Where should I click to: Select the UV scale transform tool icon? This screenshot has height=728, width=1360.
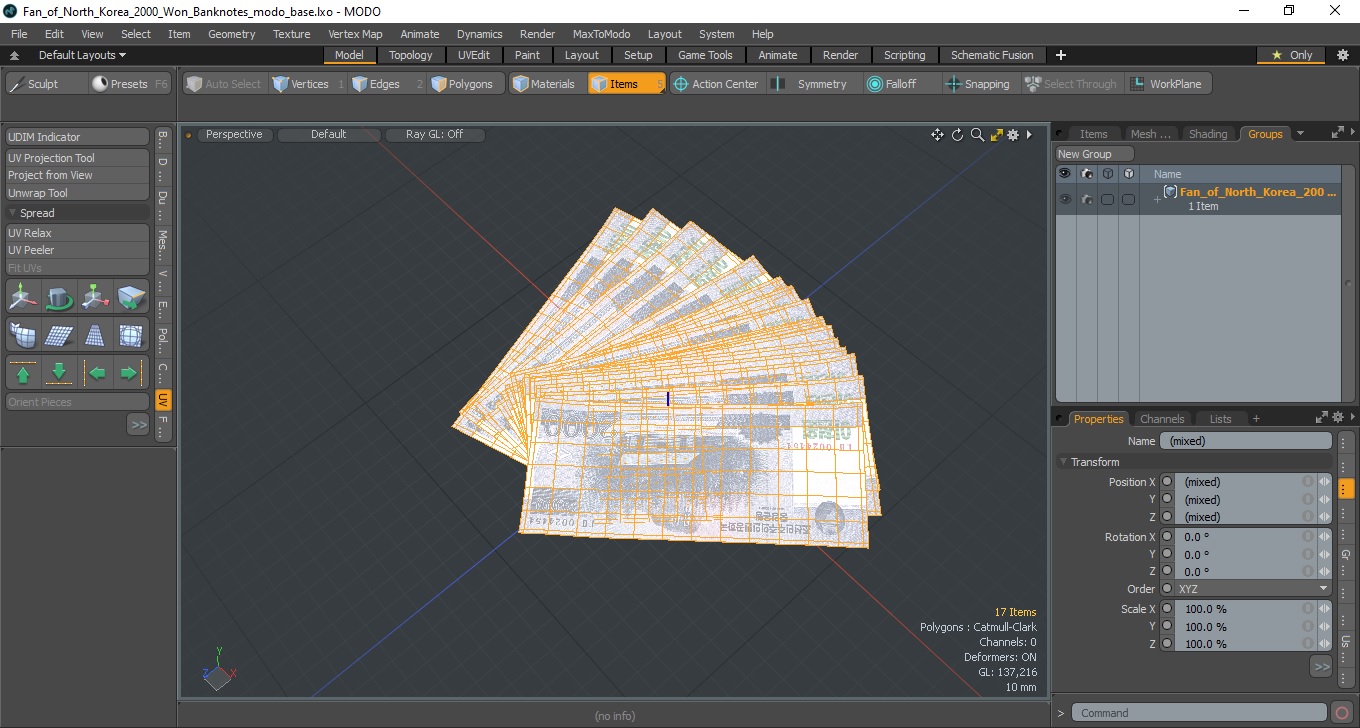(x=96, y=297)
